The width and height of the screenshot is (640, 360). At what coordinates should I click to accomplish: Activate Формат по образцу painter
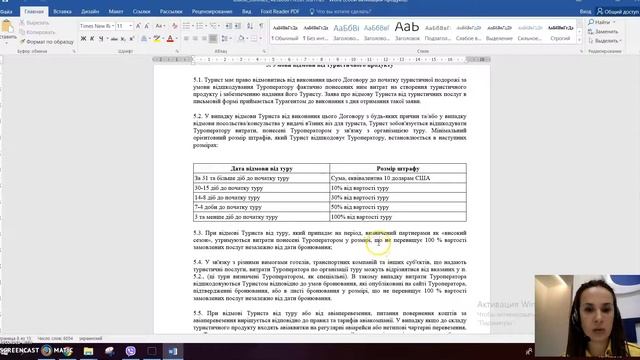click(47, 42)
